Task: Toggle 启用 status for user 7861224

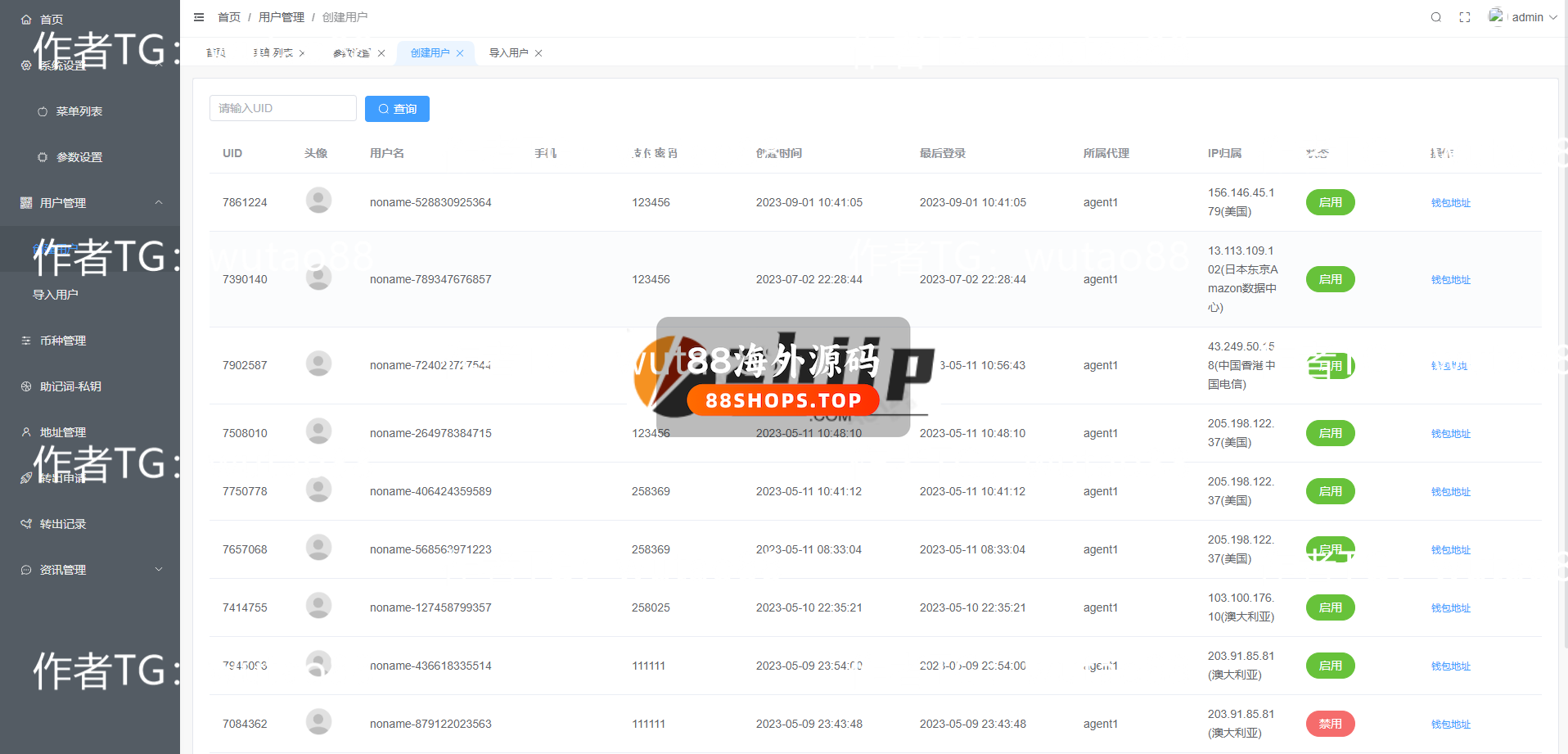Action: pyautogui.click(x=1330, y=202)
